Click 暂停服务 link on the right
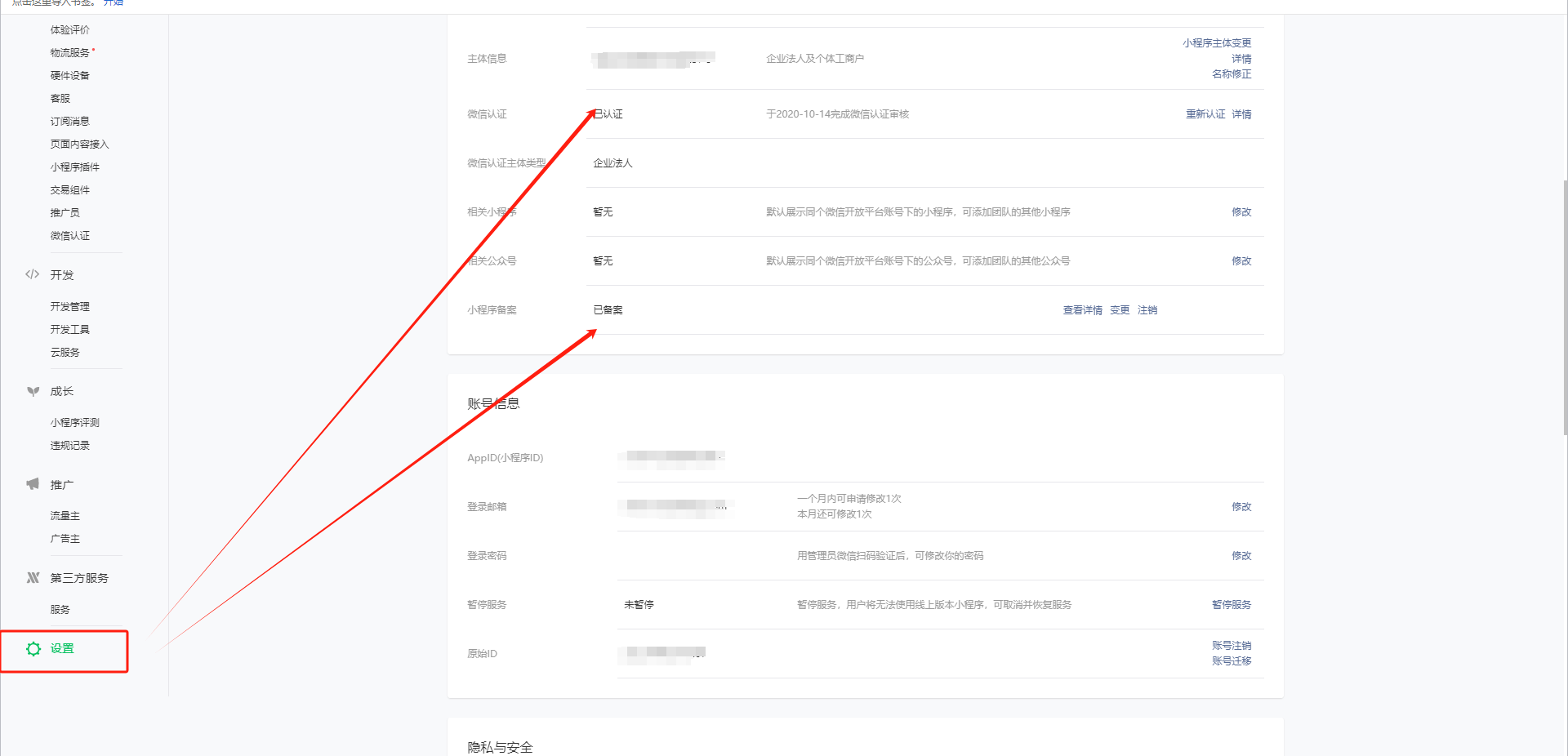The height and width of the screenshot is (756, 1568). 1231,605
